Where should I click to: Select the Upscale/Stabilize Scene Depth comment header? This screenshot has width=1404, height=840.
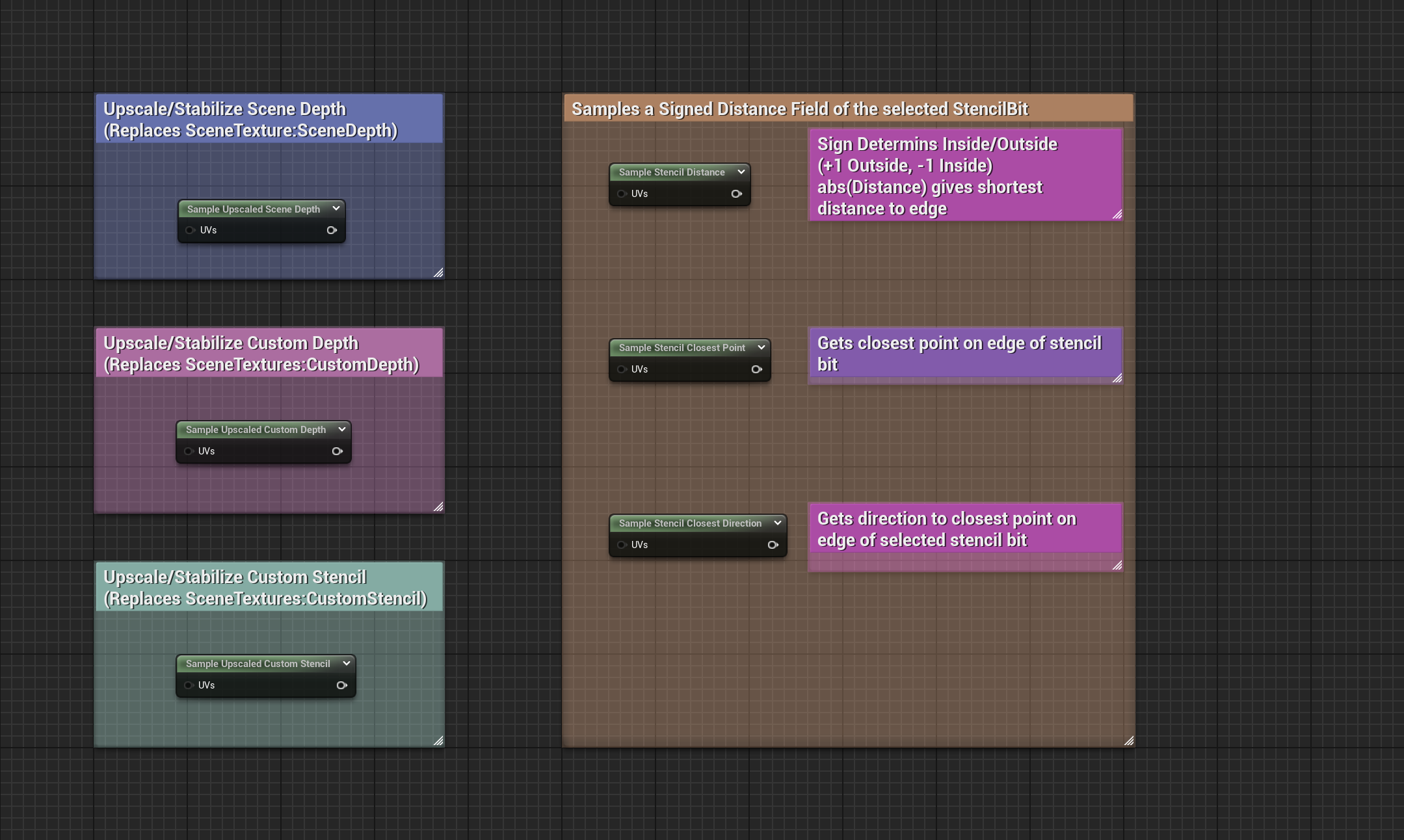click(x=269, y=120)
